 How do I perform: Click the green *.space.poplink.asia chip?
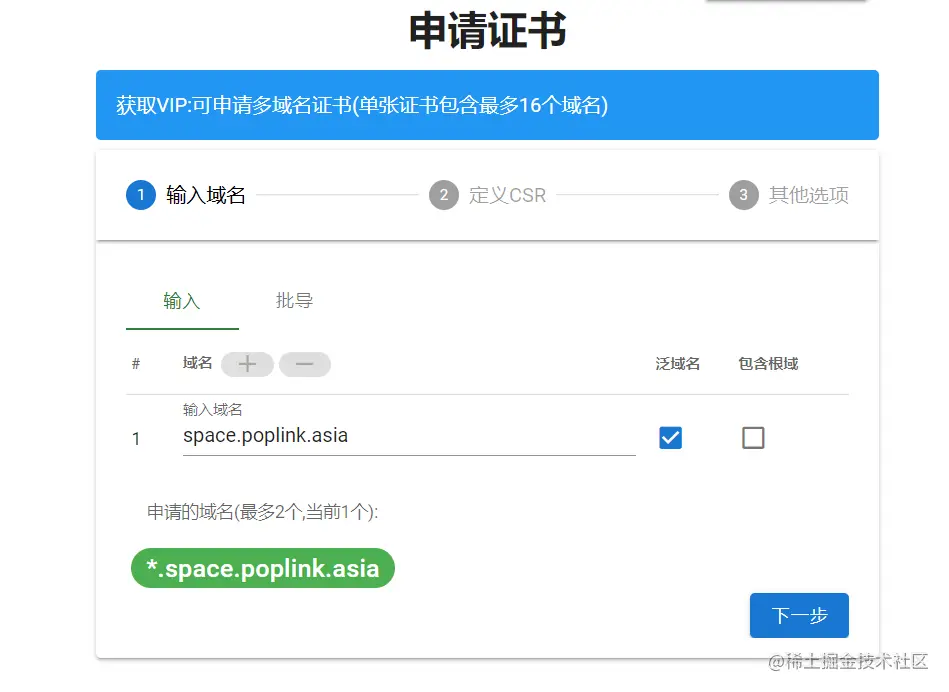pos(263,568)
